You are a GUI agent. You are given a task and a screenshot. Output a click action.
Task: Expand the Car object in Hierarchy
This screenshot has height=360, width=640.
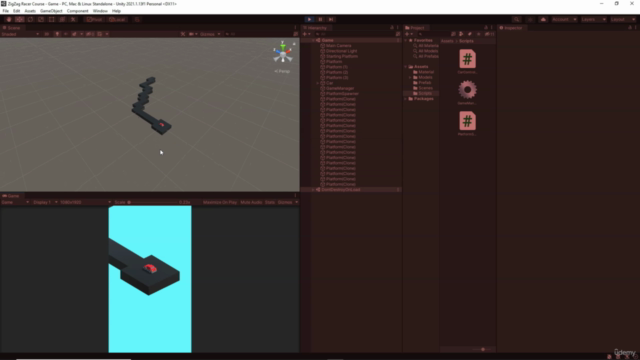coord(318,83)
